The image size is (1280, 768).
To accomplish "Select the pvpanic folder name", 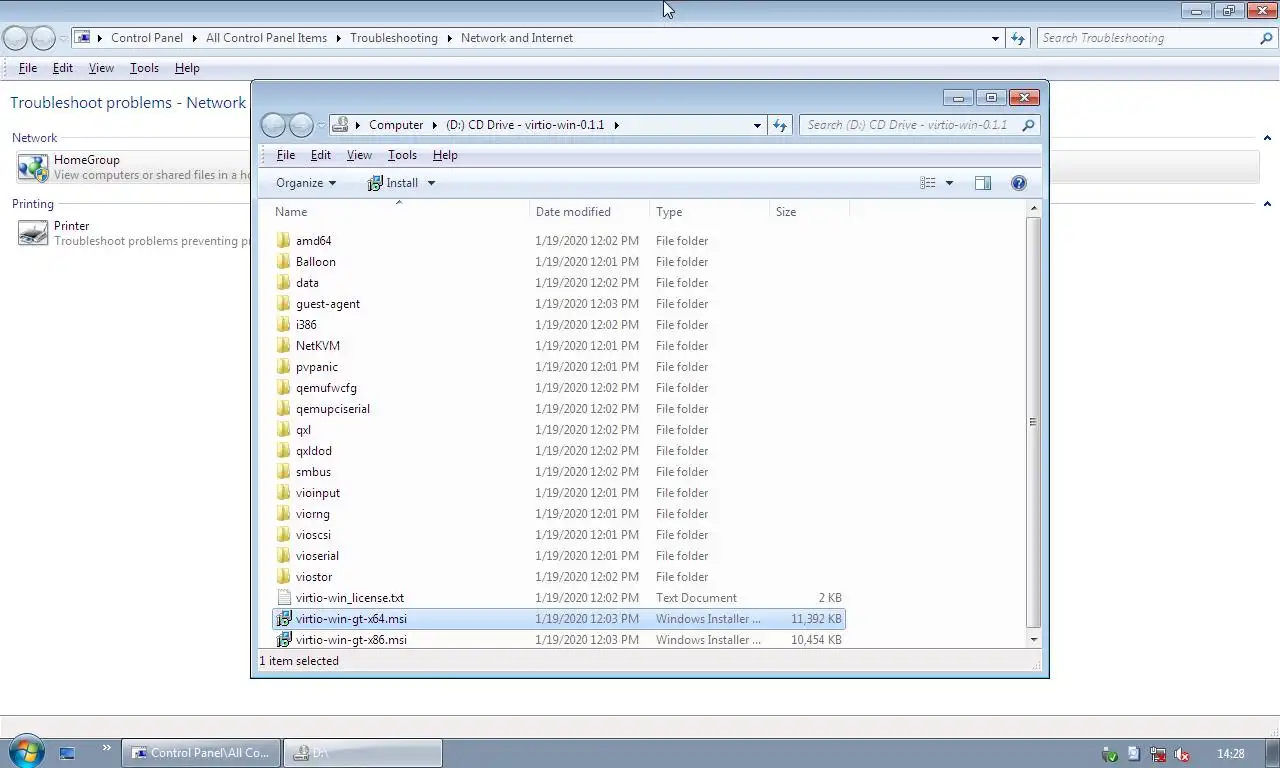I will tap(317, 367).
